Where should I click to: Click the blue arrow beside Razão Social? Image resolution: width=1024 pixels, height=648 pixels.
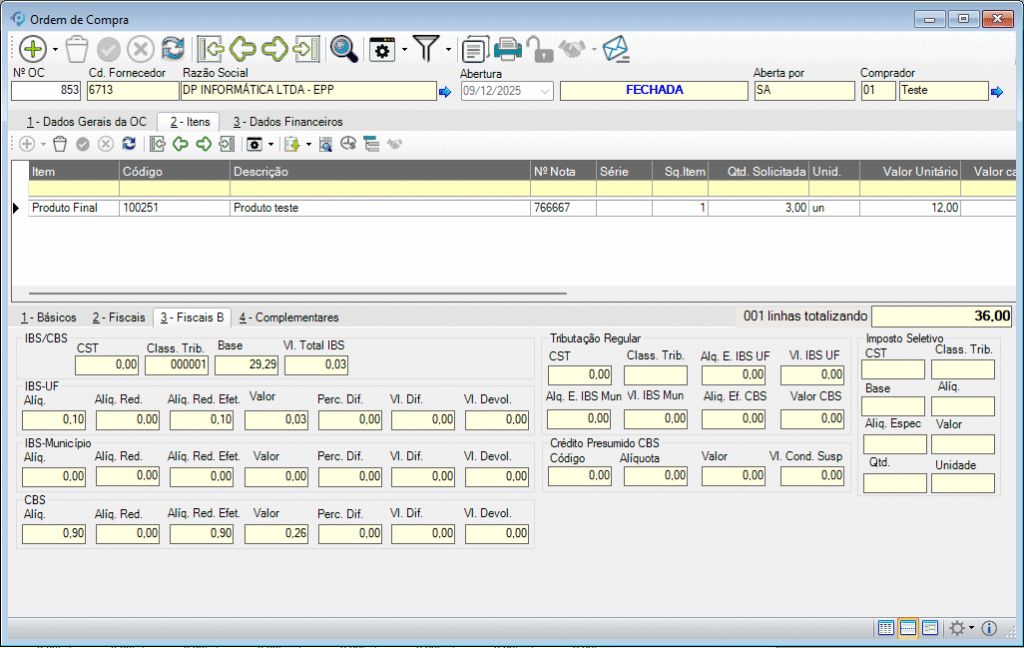coord(445,92)
